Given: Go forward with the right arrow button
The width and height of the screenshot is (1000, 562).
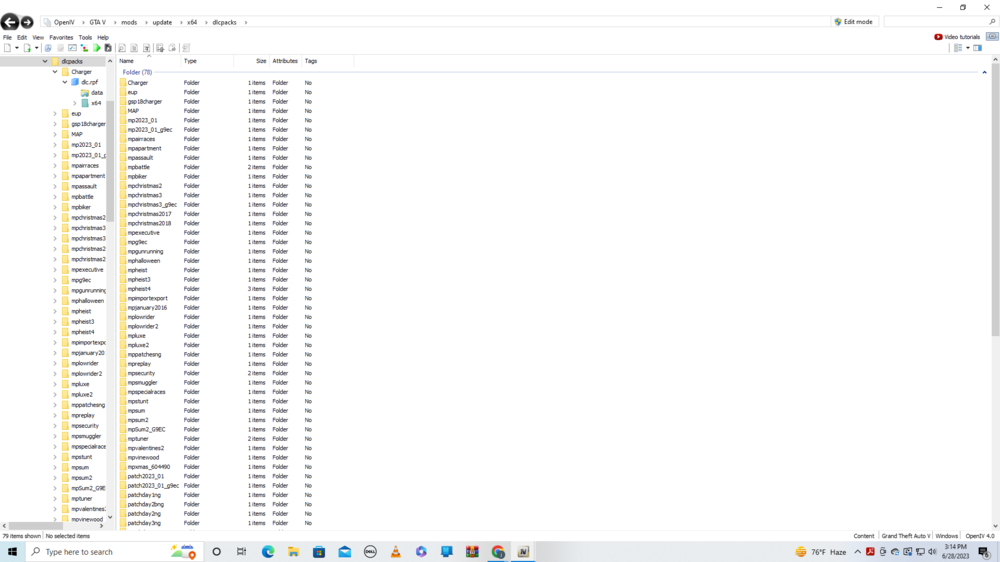Looking at the screenshot, I should (x=27, y=22).
